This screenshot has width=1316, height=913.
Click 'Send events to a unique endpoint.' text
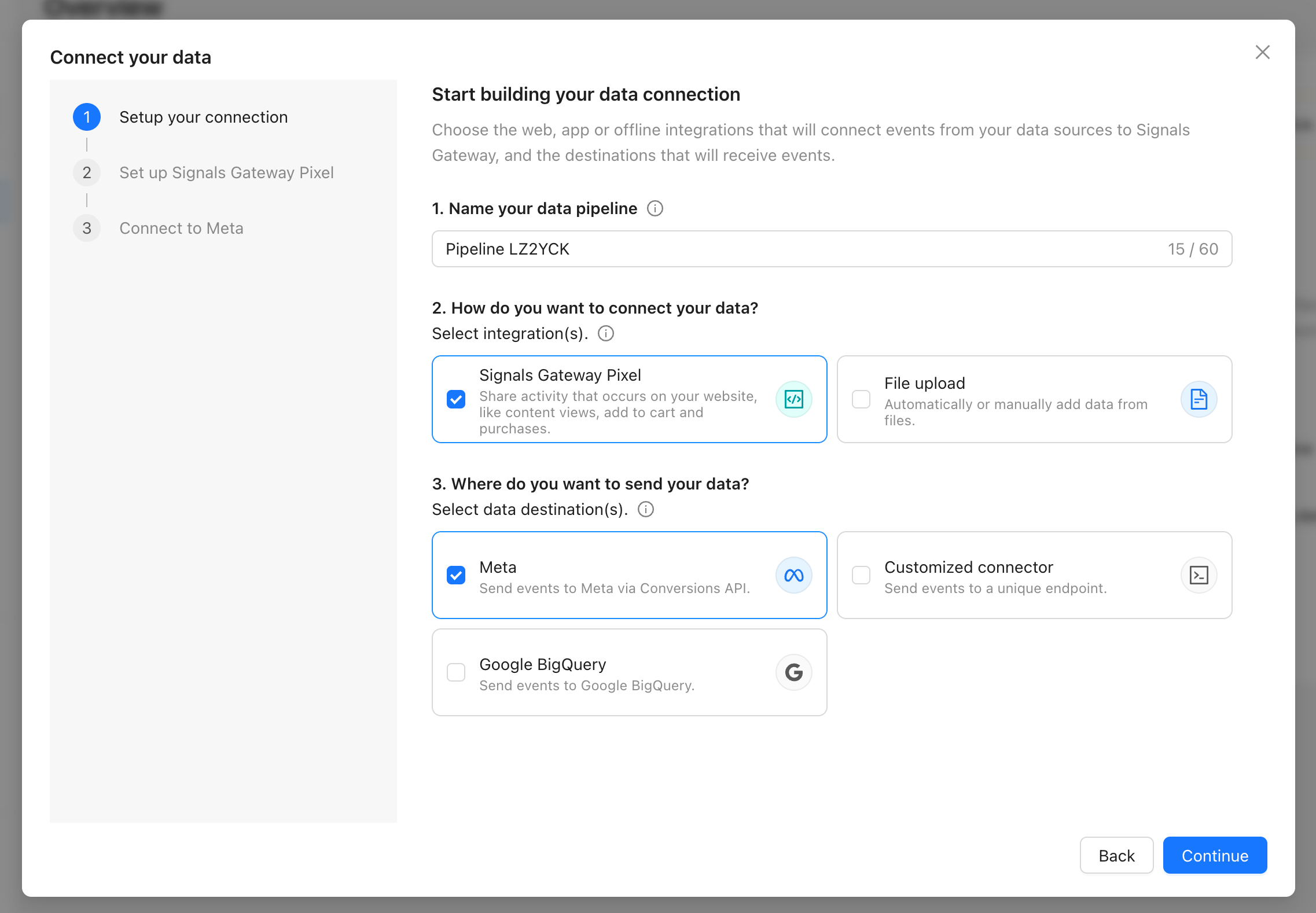[995, 588]
